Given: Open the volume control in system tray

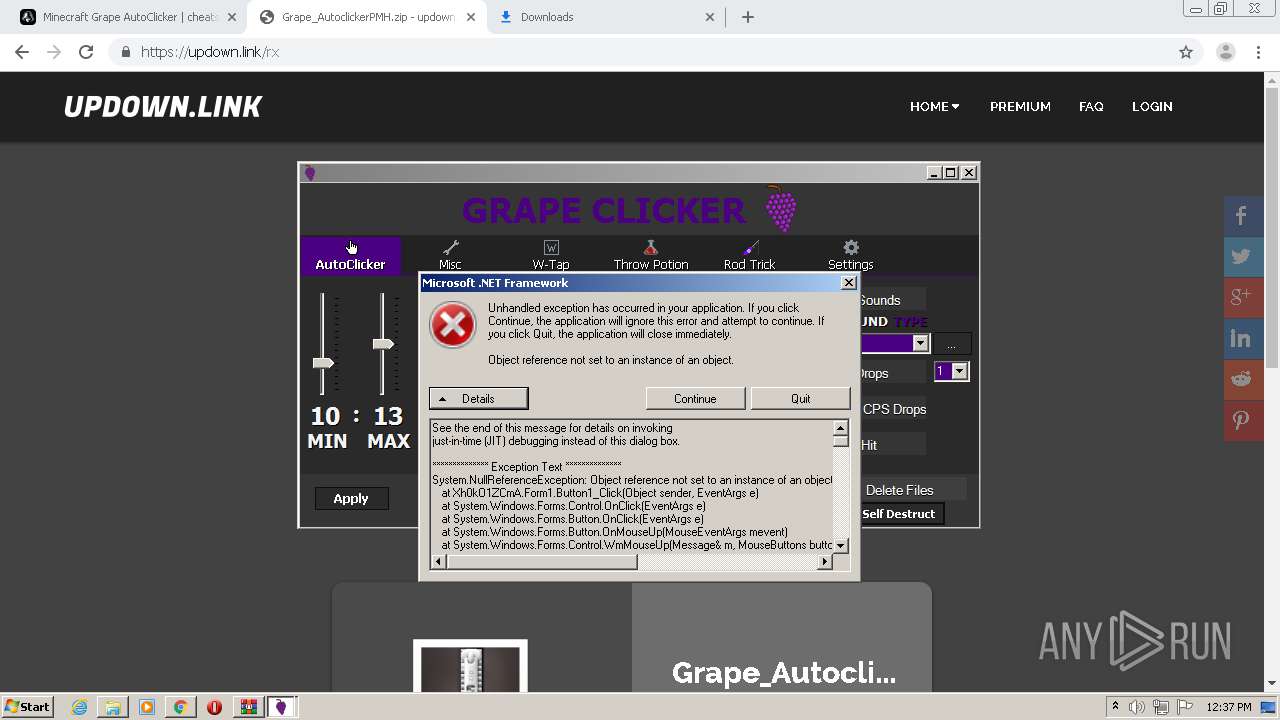Looking at the screenshot, I should 1137,707.
